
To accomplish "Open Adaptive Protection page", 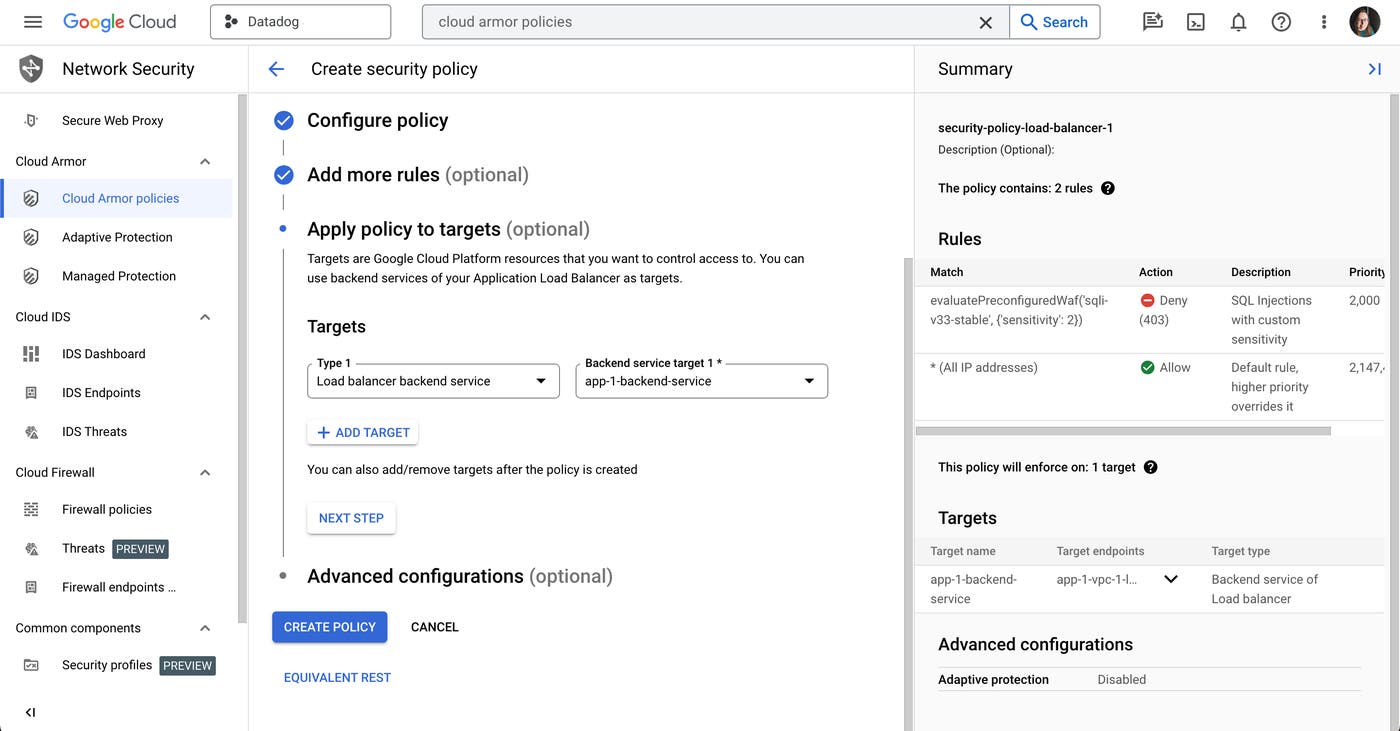I will [x=117, y=237].
